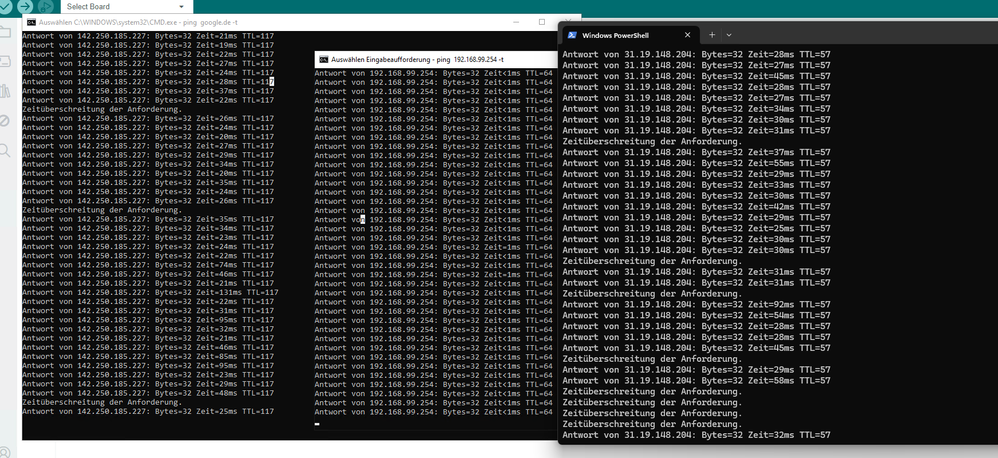Viewport: 998px width, 458px height.
Task: Minimize the google.de ping CMD window
Action: point(517,22)
